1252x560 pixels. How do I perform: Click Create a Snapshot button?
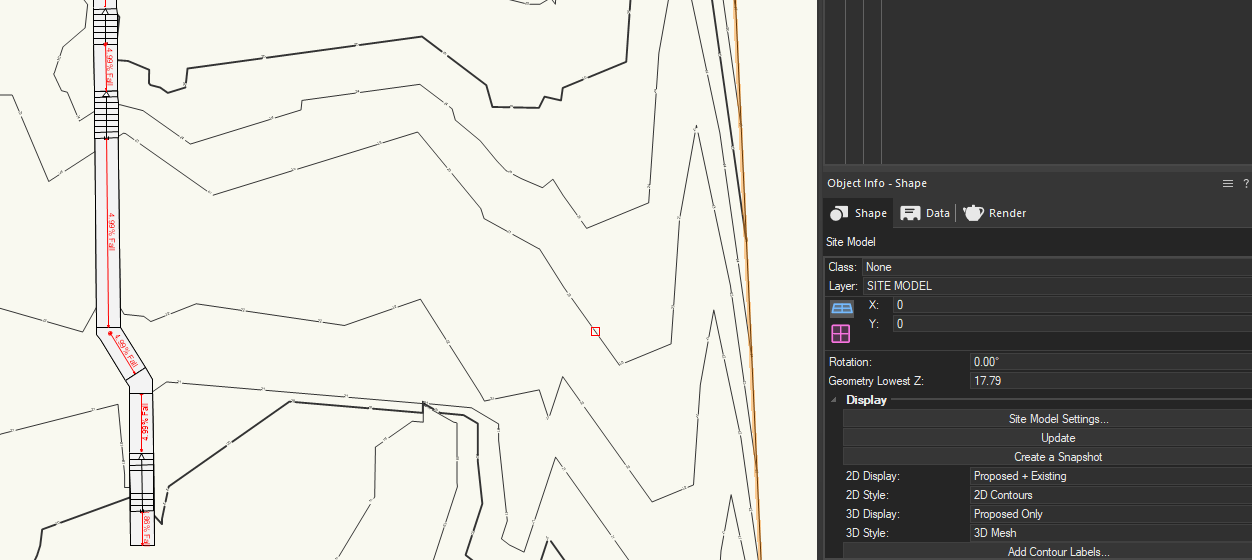click(1058, 457)
